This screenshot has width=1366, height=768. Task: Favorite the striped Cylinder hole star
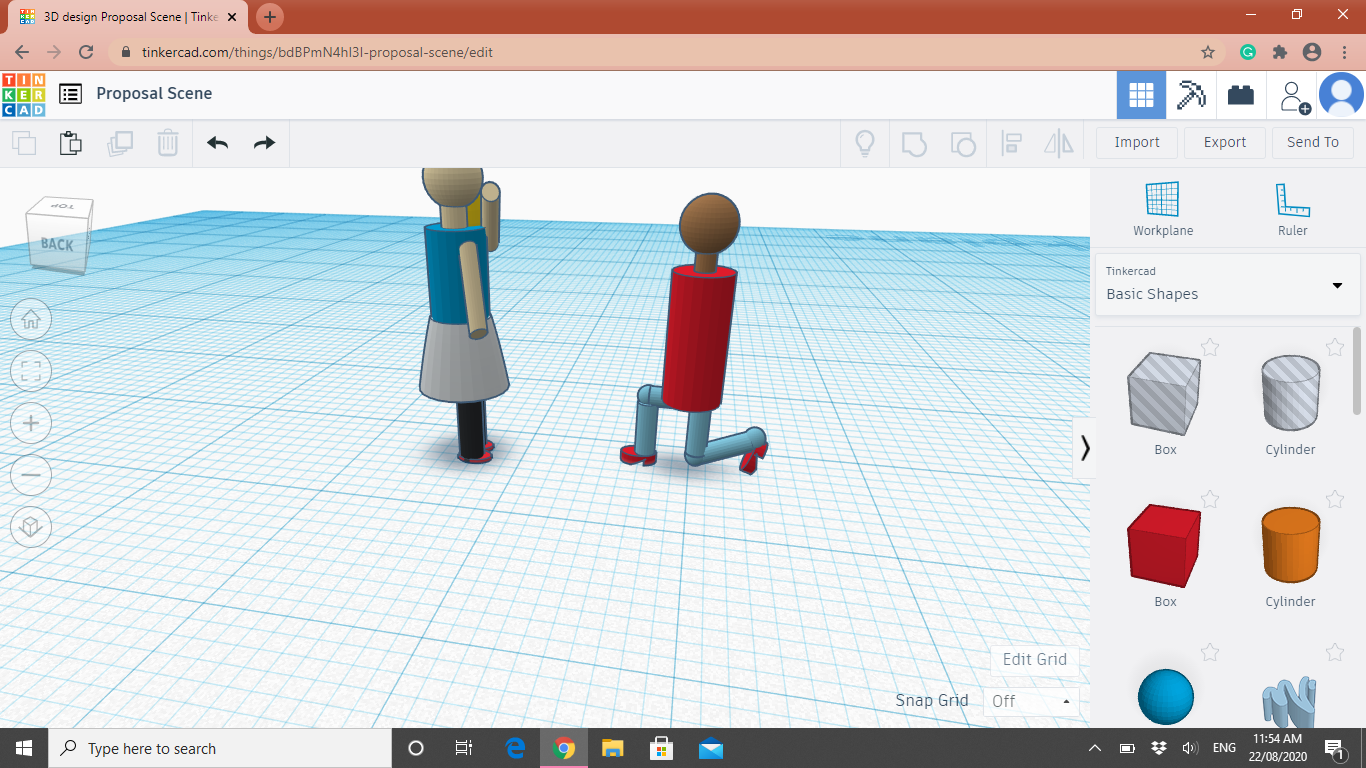(x=1335, y=347)
